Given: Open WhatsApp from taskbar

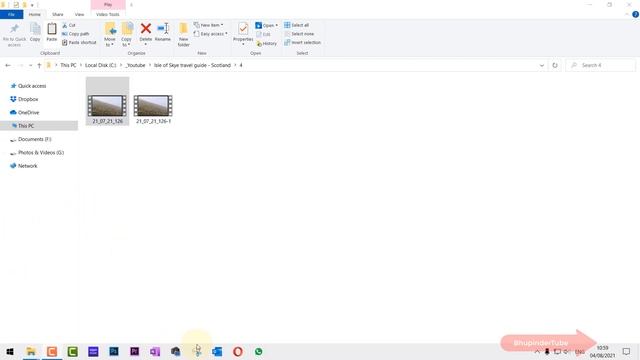Looking at the screenshot, I should pos(258,351).
